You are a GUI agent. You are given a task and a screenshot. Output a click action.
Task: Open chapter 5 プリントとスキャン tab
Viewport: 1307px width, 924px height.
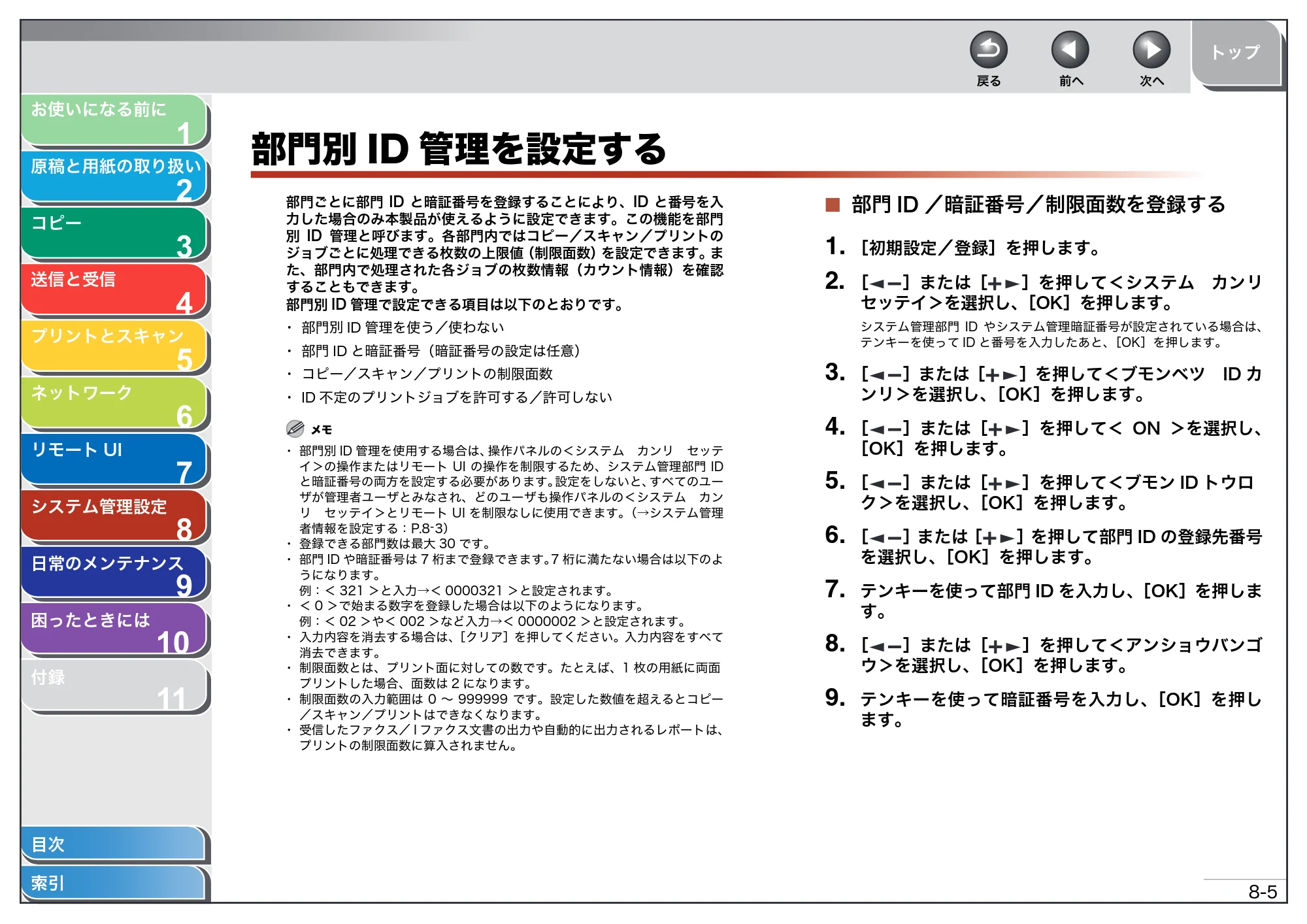114,347
